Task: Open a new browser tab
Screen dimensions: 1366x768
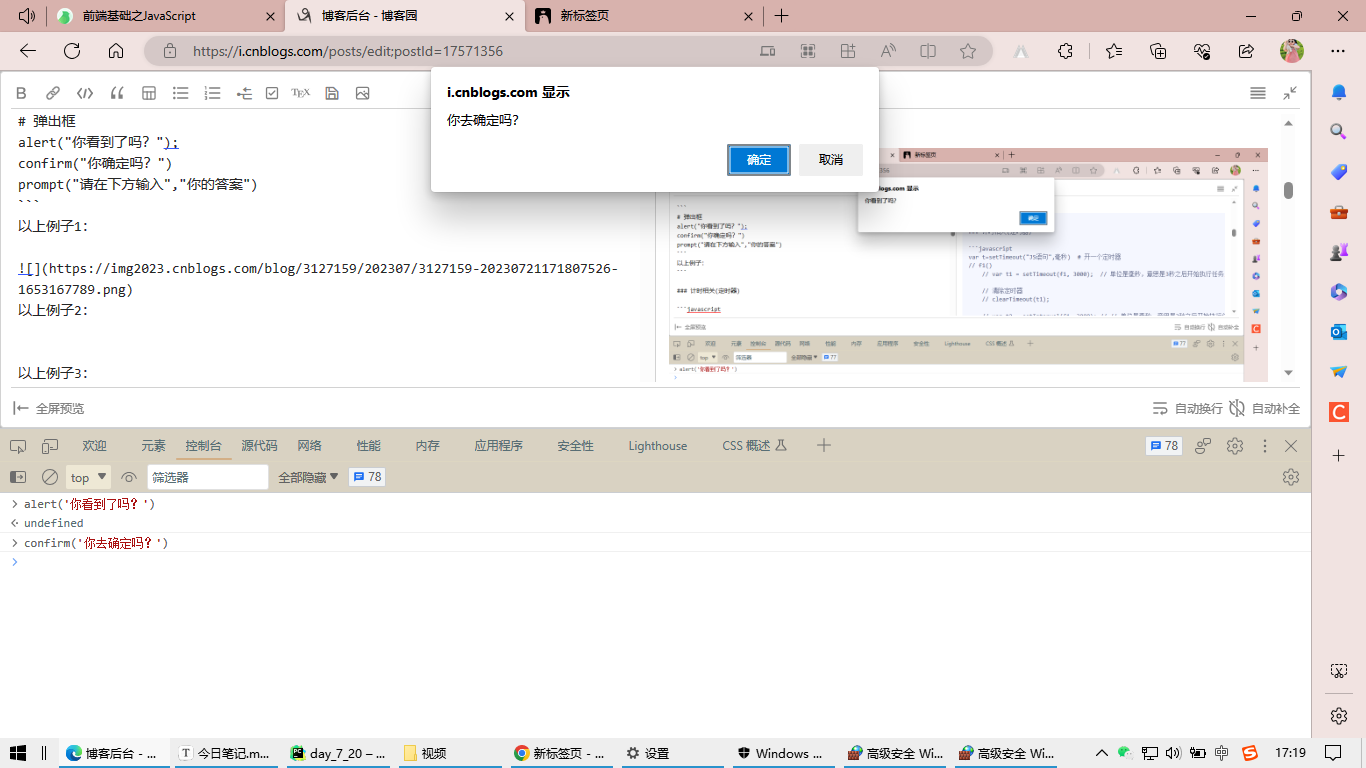Action: 782,16
